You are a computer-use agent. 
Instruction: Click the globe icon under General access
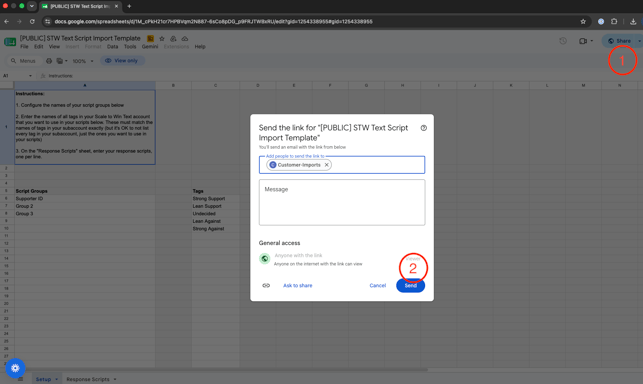tap(264, 259)
